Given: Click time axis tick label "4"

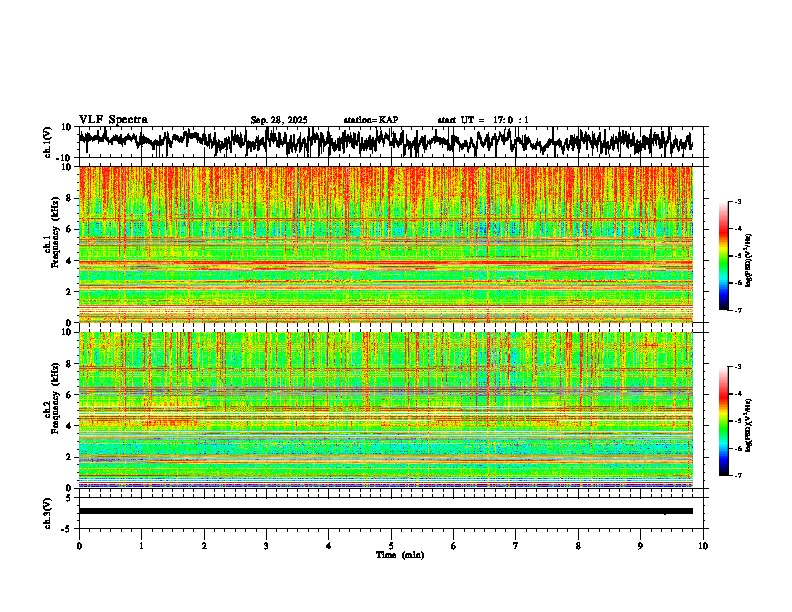Looking at the screenshot, I should coord(329,546).
